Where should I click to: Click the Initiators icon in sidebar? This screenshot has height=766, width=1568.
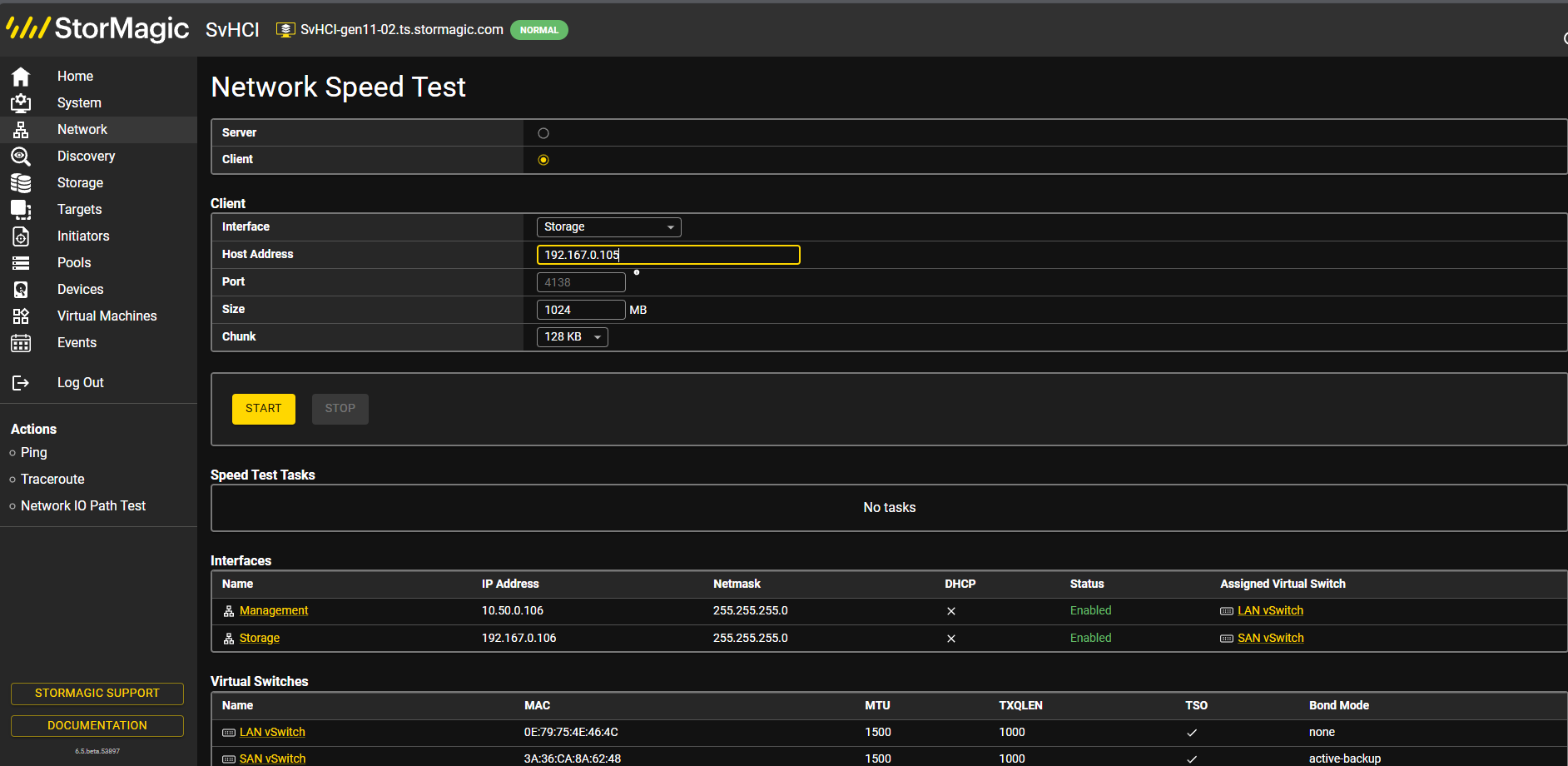pyautogui.click(x=21, y=236)
